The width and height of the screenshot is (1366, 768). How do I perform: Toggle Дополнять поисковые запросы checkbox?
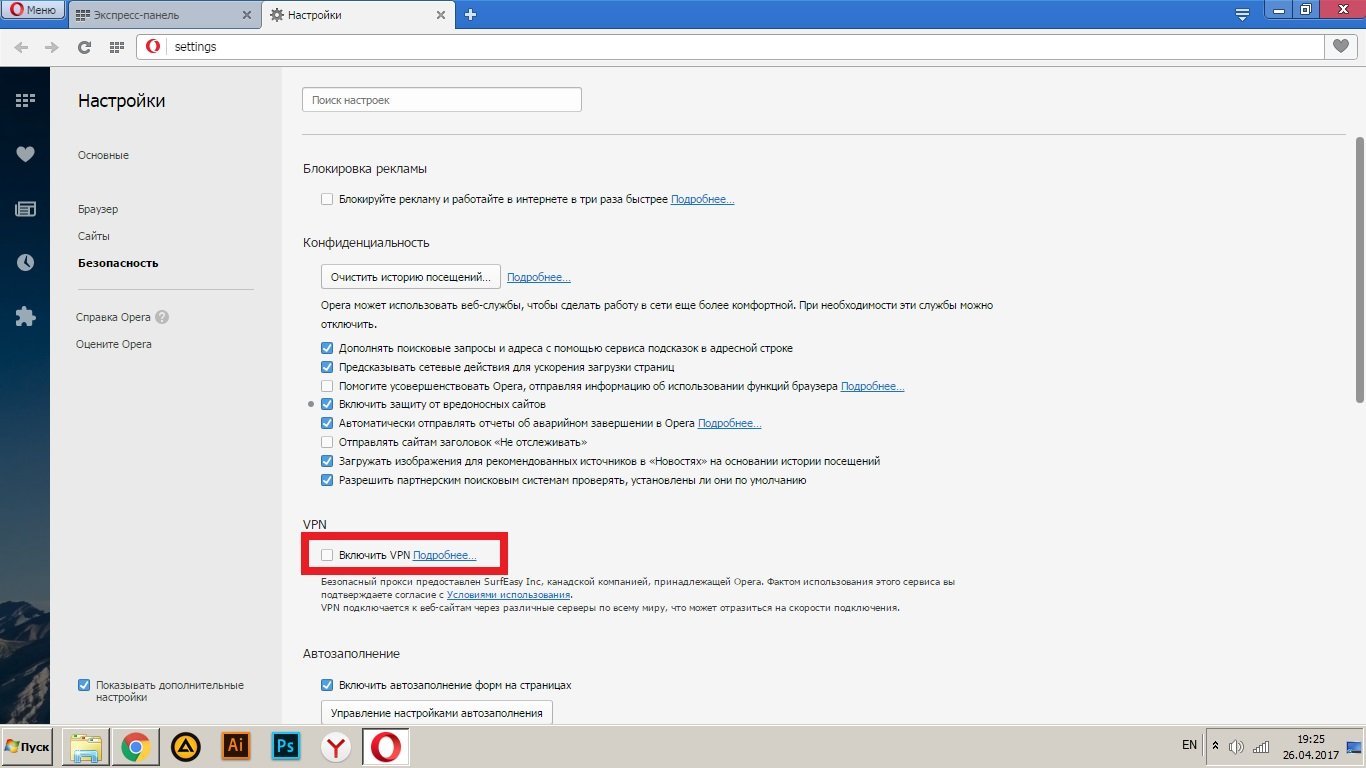(327, 348)
